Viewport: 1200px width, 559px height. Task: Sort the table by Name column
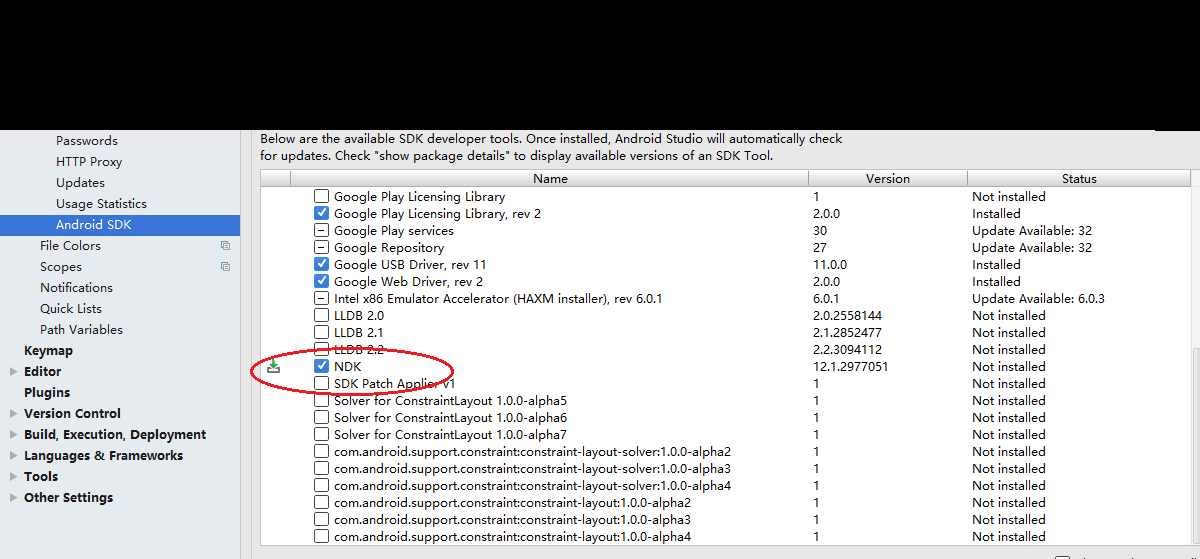(x=549, y=179)
